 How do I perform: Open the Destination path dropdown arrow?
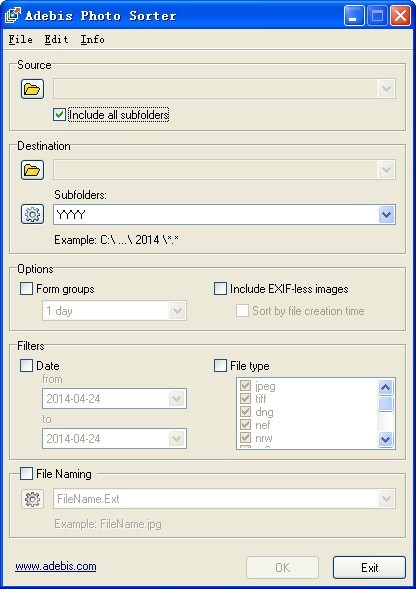tap(386, 170)
